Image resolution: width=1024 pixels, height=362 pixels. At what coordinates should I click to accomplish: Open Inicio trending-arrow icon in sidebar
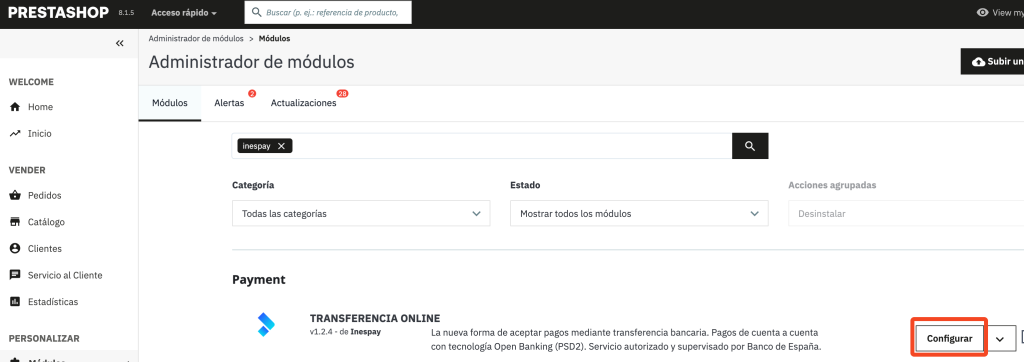[15, 133]
